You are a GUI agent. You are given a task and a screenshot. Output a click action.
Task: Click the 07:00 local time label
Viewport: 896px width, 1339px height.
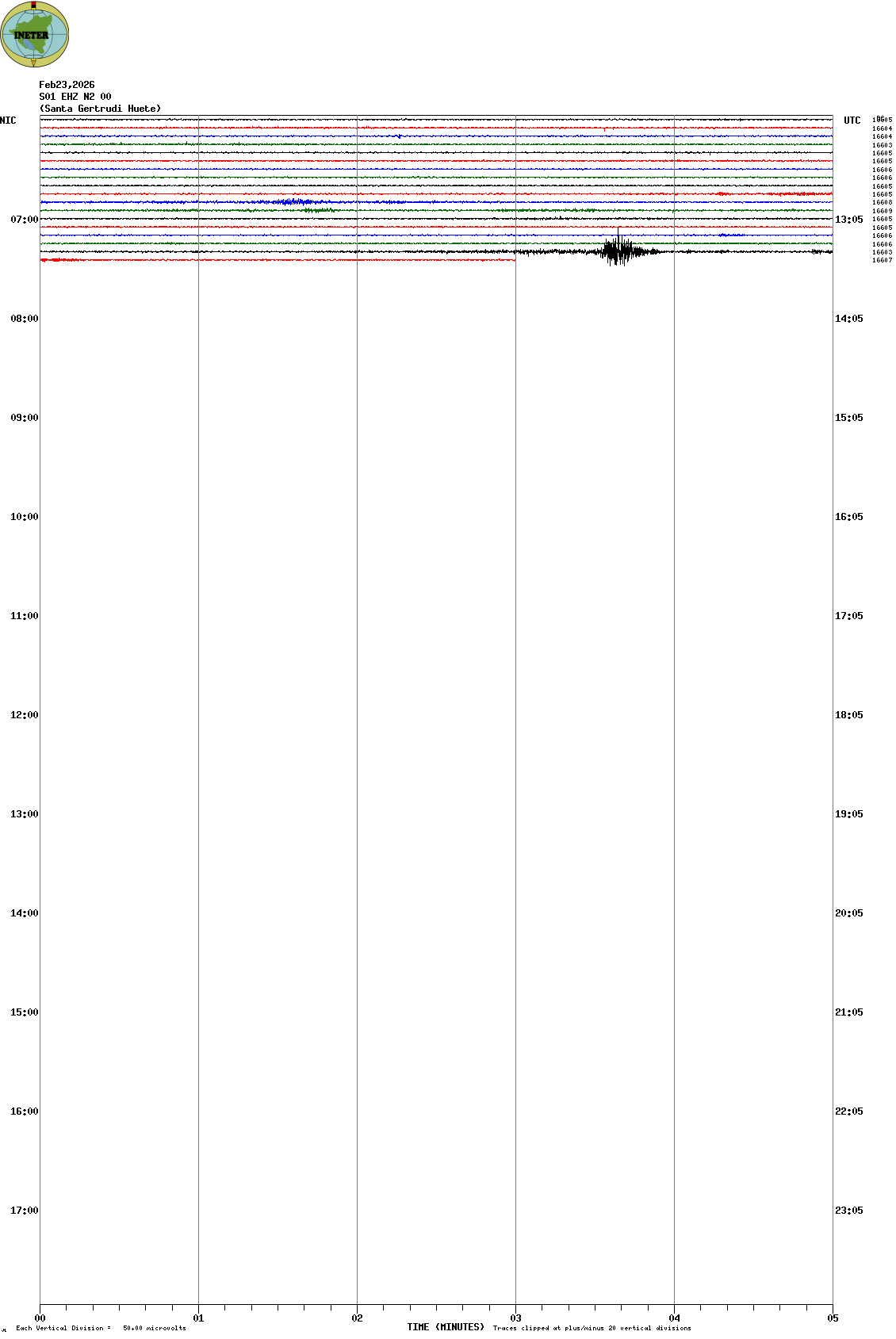click(24, 220)
